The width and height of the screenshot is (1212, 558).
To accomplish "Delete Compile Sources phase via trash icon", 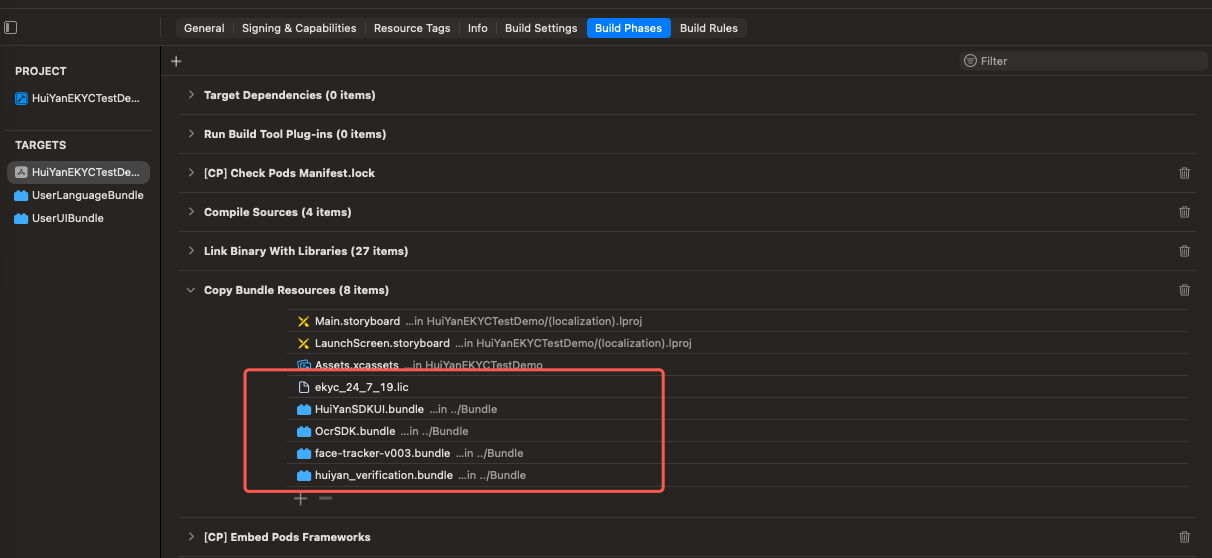I will tap(1184, 212).
